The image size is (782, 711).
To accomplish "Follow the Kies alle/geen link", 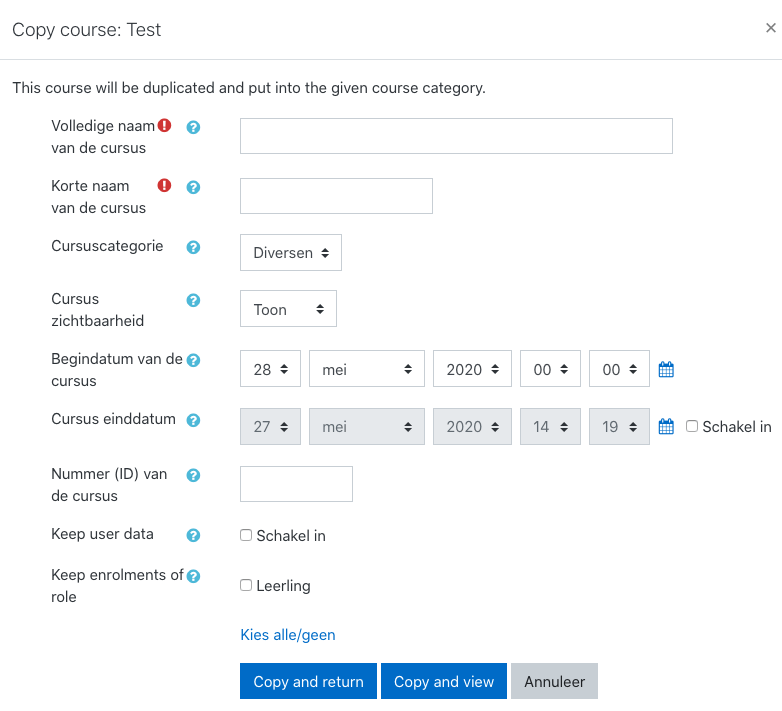I will pos(288,635).
